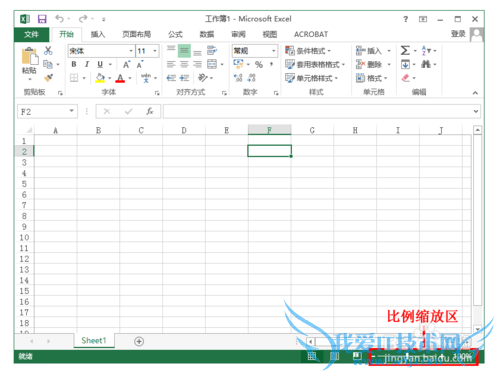Open the font name 宋体 dropdown
Screen dimensions: 500x376
[x=131, y=51]
